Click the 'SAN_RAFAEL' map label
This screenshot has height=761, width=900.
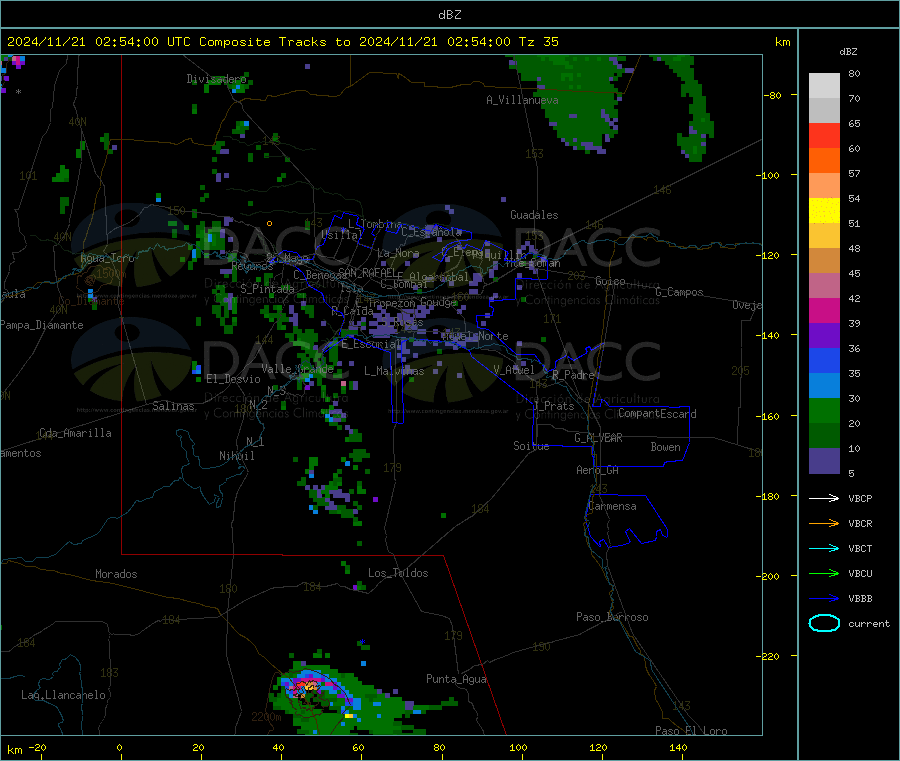[367, 272]
